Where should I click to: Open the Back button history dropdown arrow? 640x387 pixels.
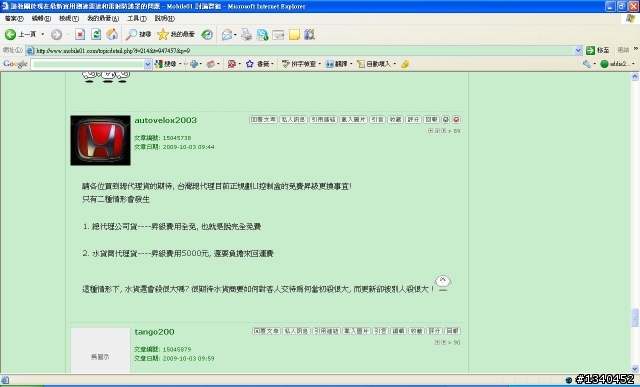(42, 35)
